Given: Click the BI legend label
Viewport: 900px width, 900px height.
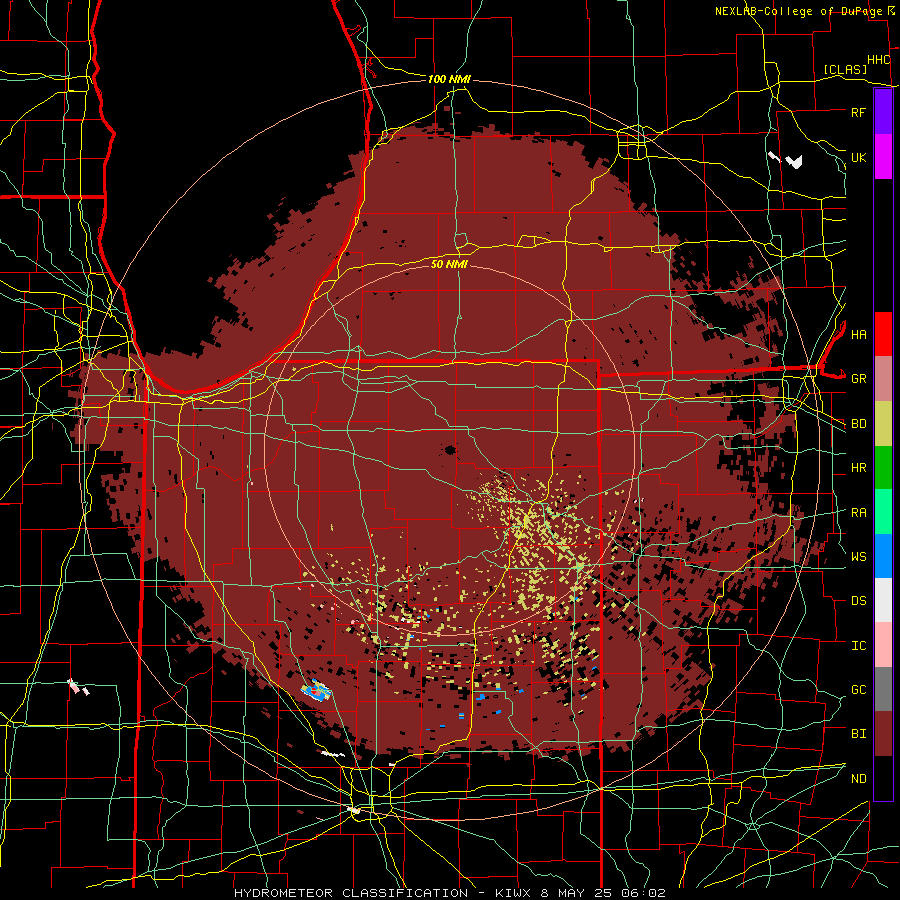Looking at the screenshot, I should click(x=858, y=734).
